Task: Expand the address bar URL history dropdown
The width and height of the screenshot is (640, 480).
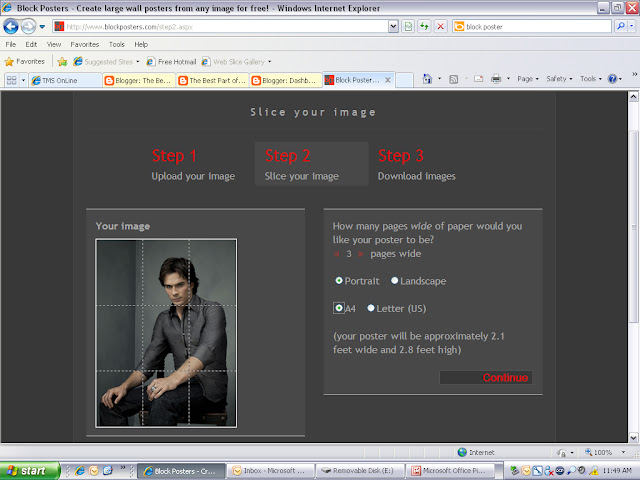Action: pyautogui.click(x=393, y=27)
